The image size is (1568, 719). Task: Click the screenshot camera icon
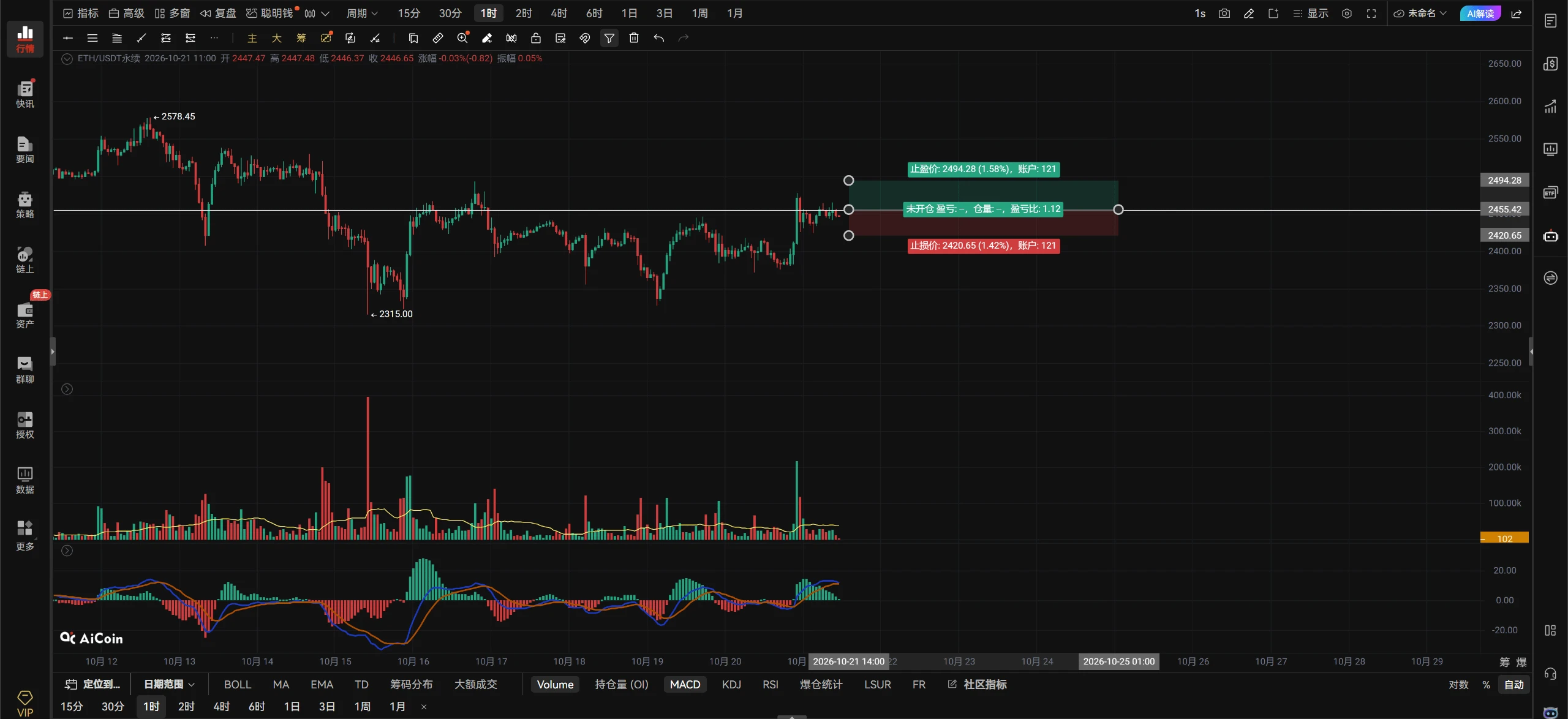(x=1224, y=13)
